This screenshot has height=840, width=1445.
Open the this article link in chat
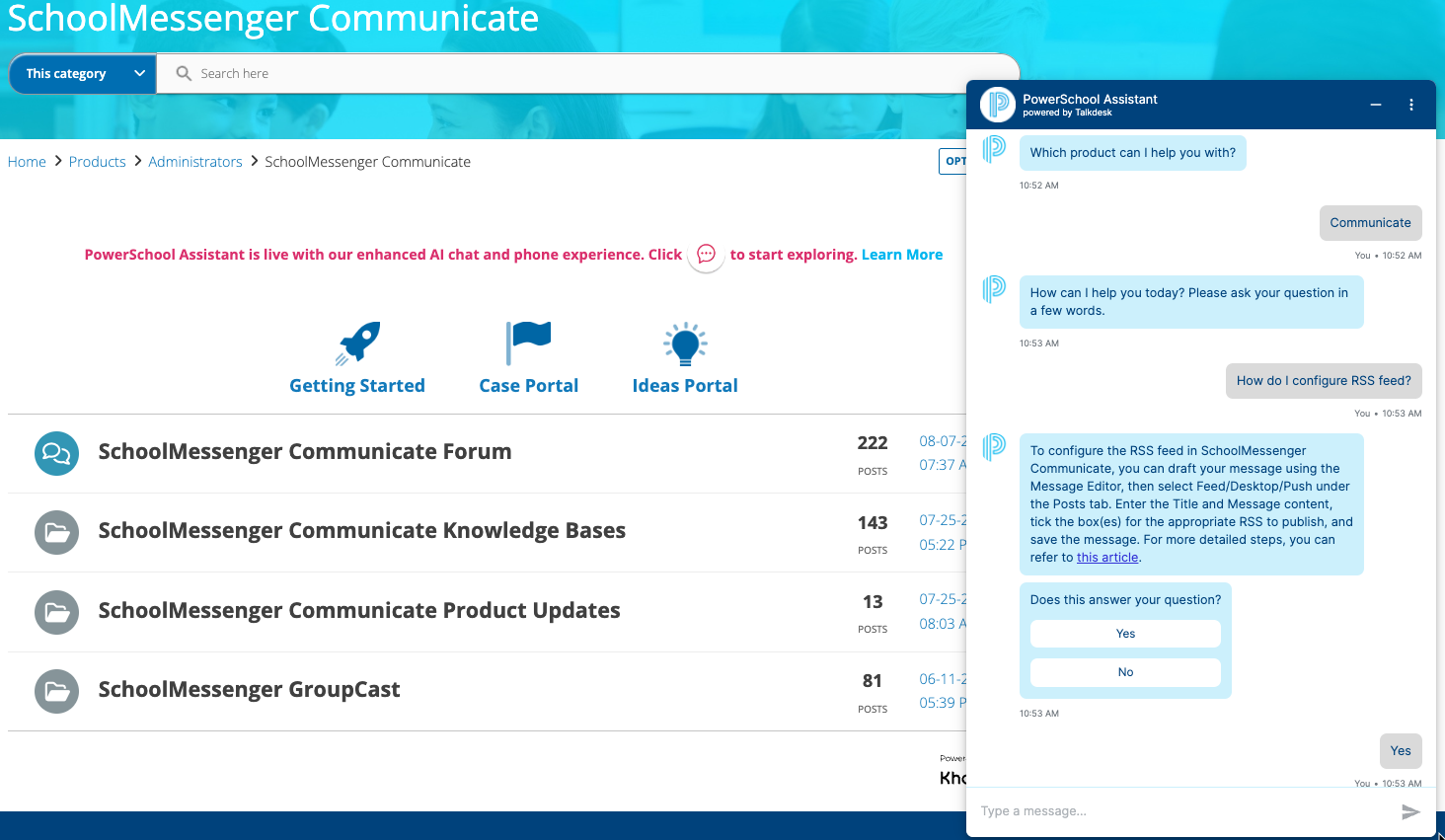tap(1106, 557)
